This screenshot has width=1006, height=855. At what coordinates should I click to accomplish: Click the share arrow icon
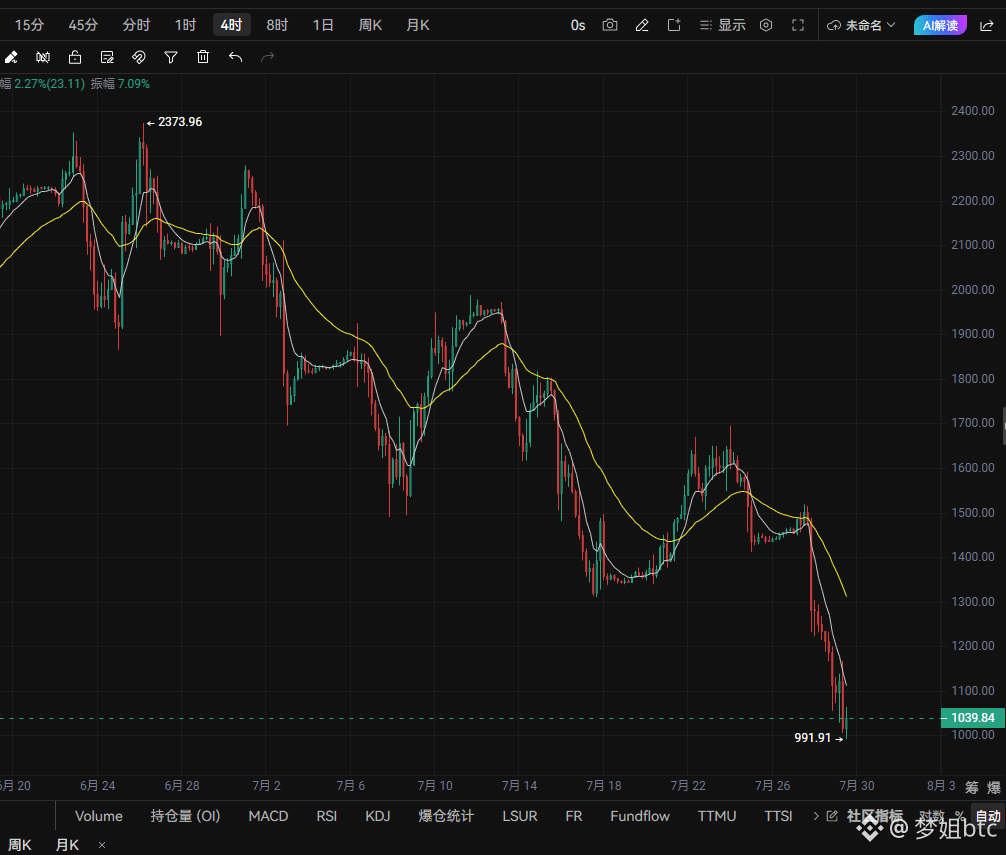click(x=987, y=25)
